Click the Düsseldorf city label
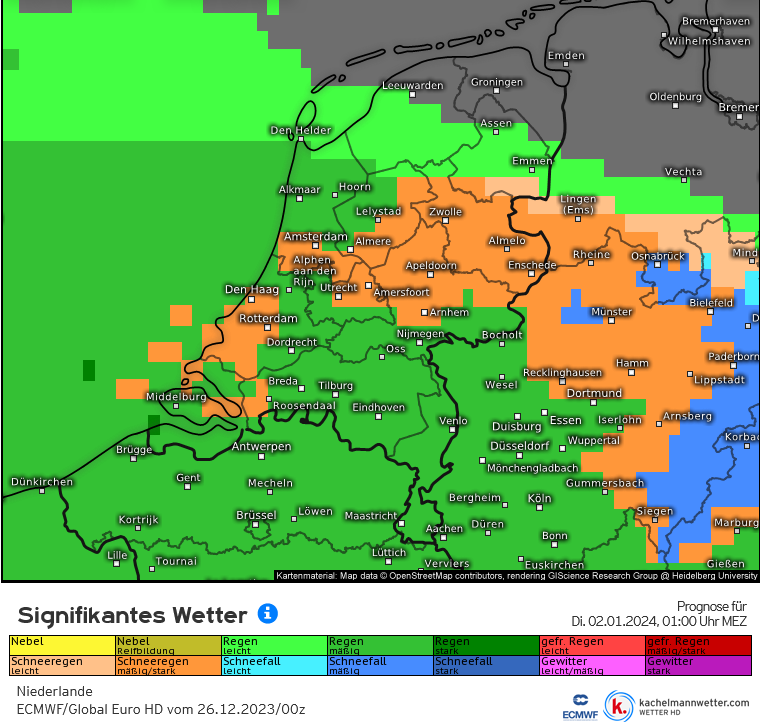This screenshot has height=722, width=760. pyautogui.click(x=520, y=446)
